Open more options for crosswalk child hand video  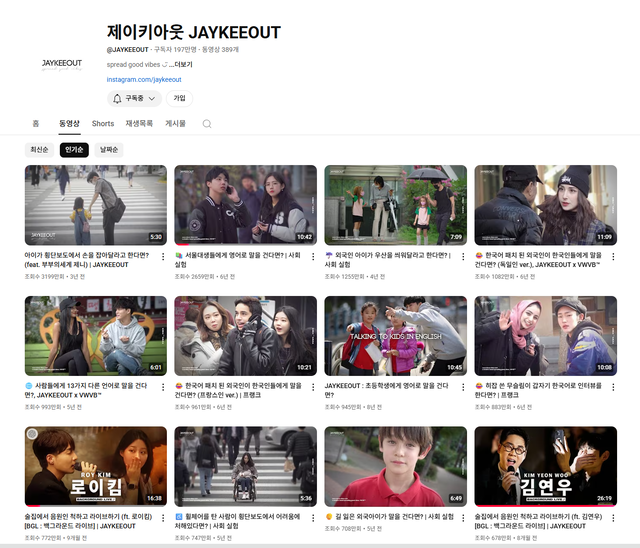click(x=163, y=256)
